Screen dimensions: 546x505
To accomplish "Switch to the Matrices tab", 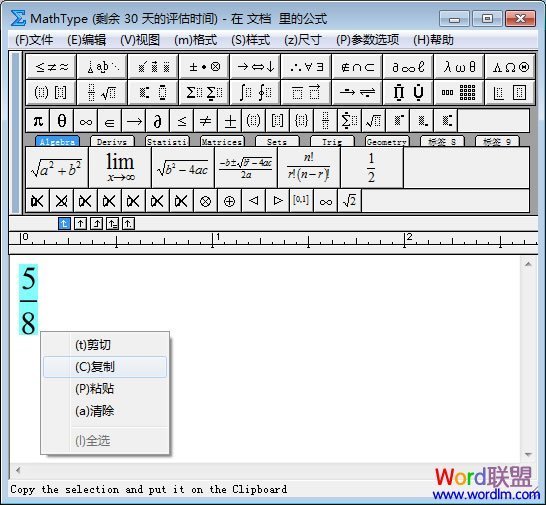I will (x=222, y=141).
